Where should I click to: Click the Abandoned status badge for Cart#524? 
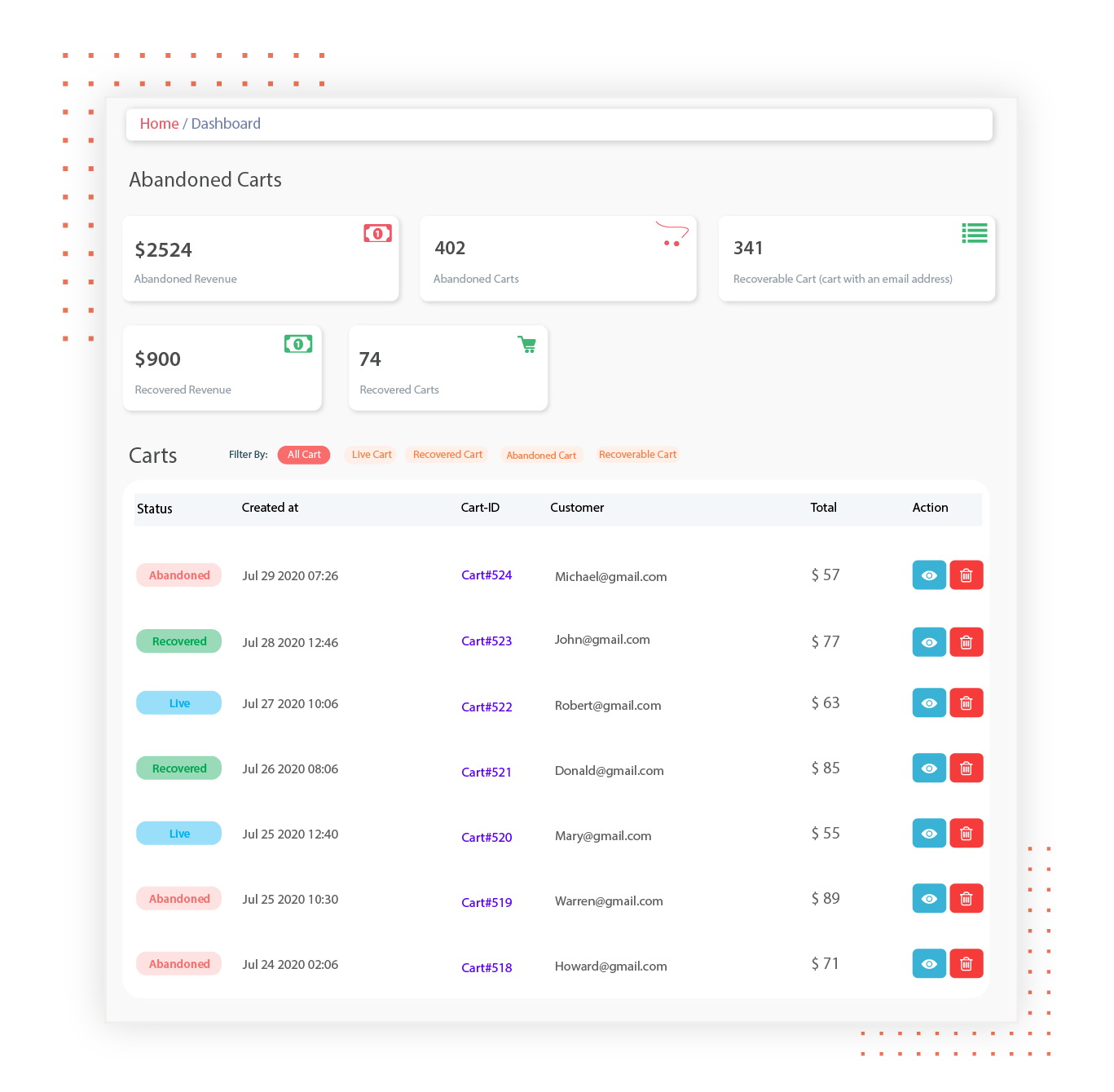[179, 575]
